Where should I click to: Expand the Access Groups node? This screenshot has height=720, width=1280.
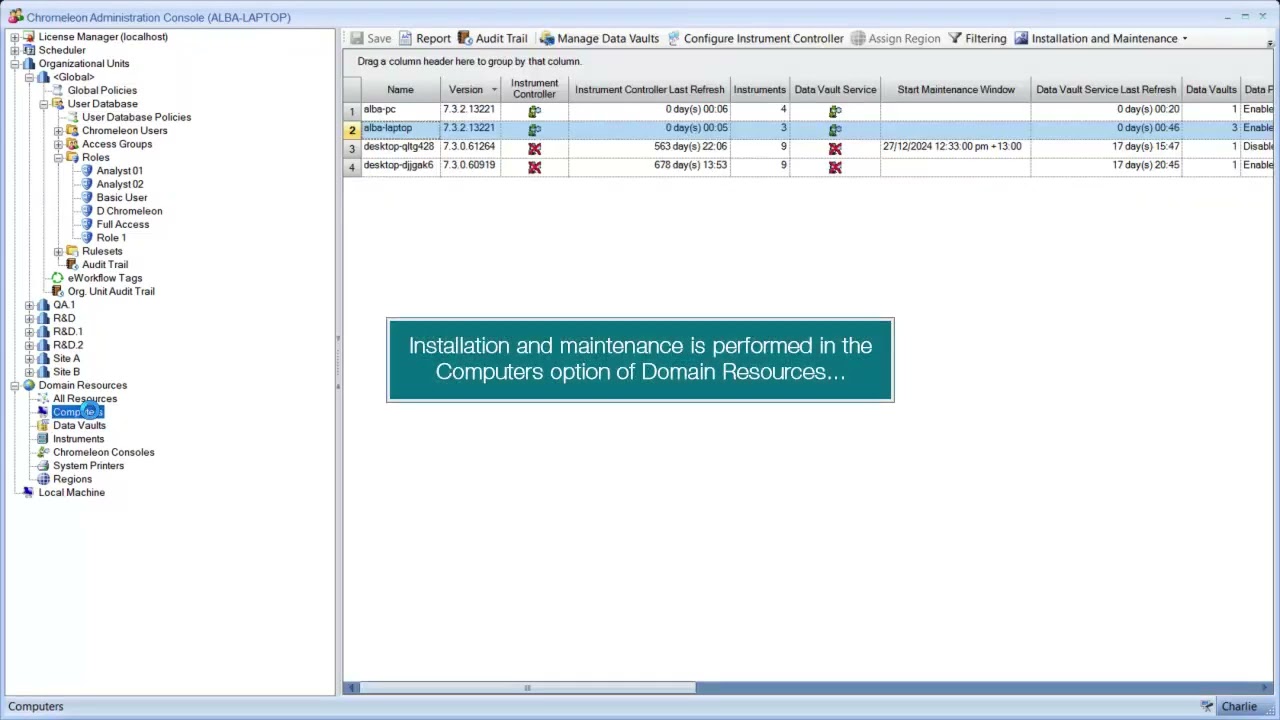[58, 144]
